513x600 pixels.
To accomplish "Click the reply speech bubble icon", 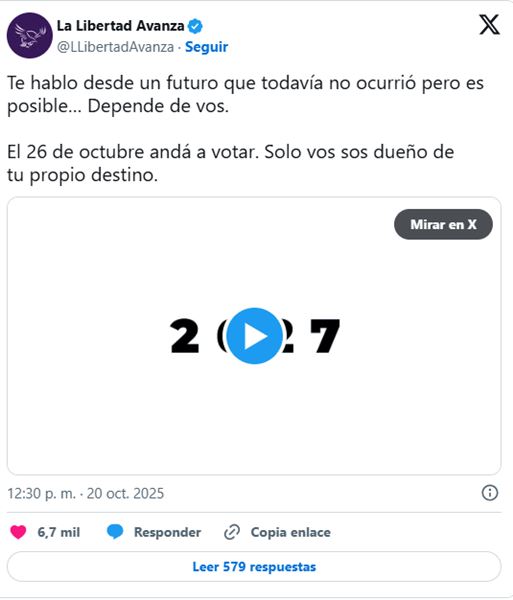I will [x=115, y=532].
